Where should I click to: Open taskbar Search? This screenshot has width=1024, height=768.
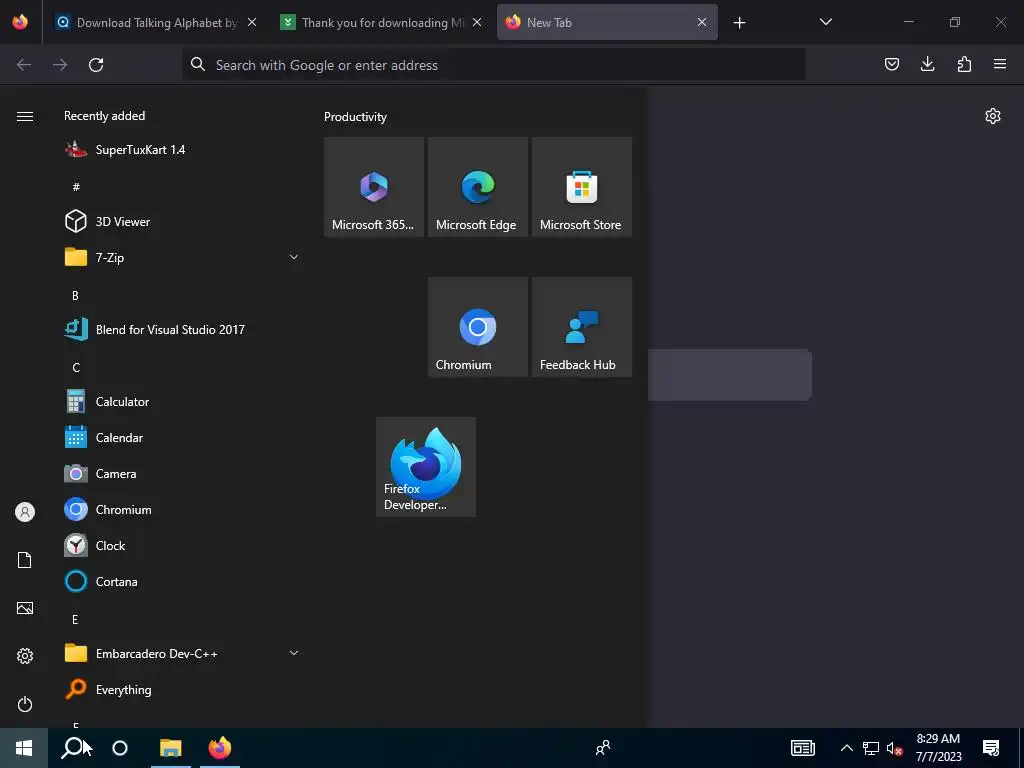[x=73, y=748]
